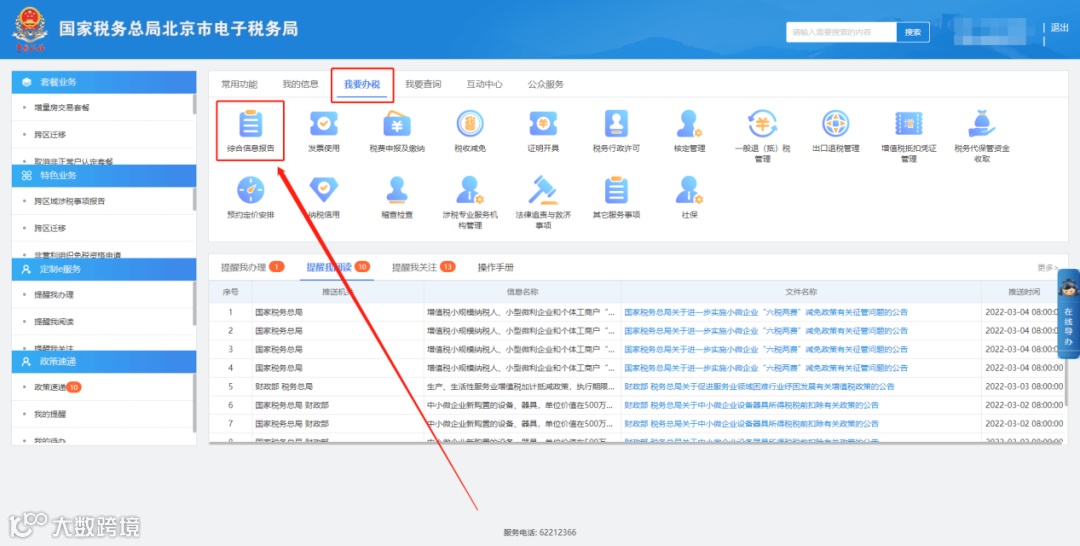Focus the top search input field
The width and height of the screenshot is (1080, 546).
tap(841, 32)
